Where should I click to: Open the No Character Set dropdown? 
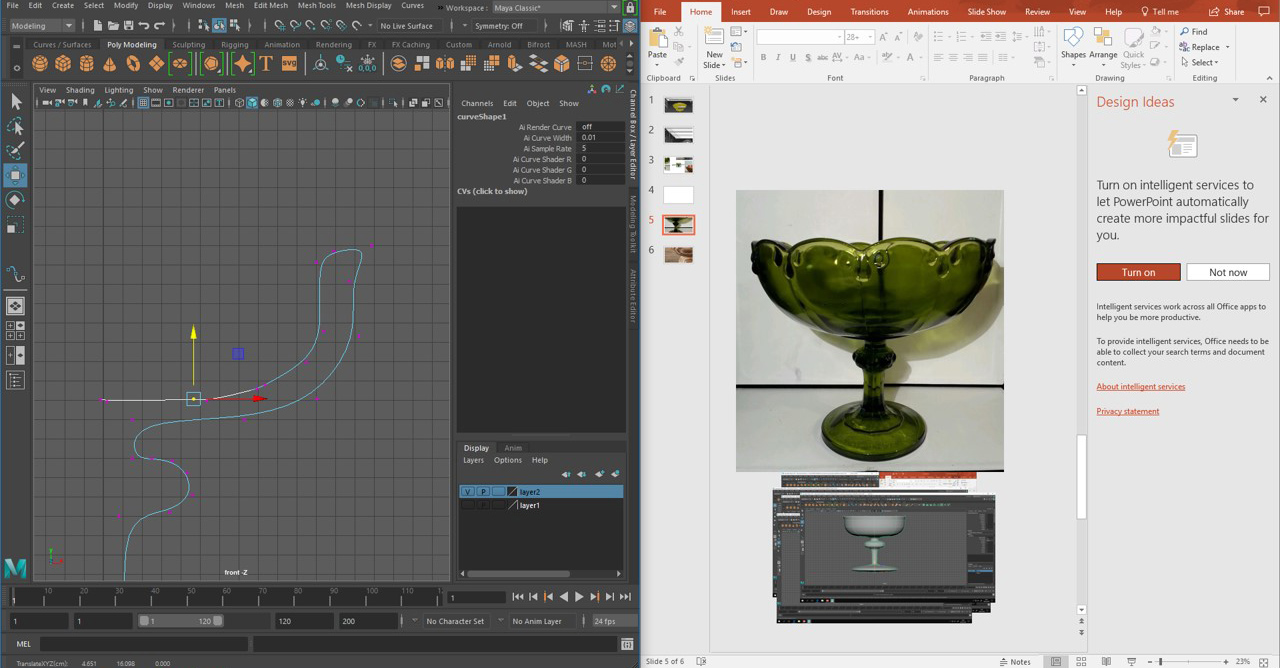point(458,621)
